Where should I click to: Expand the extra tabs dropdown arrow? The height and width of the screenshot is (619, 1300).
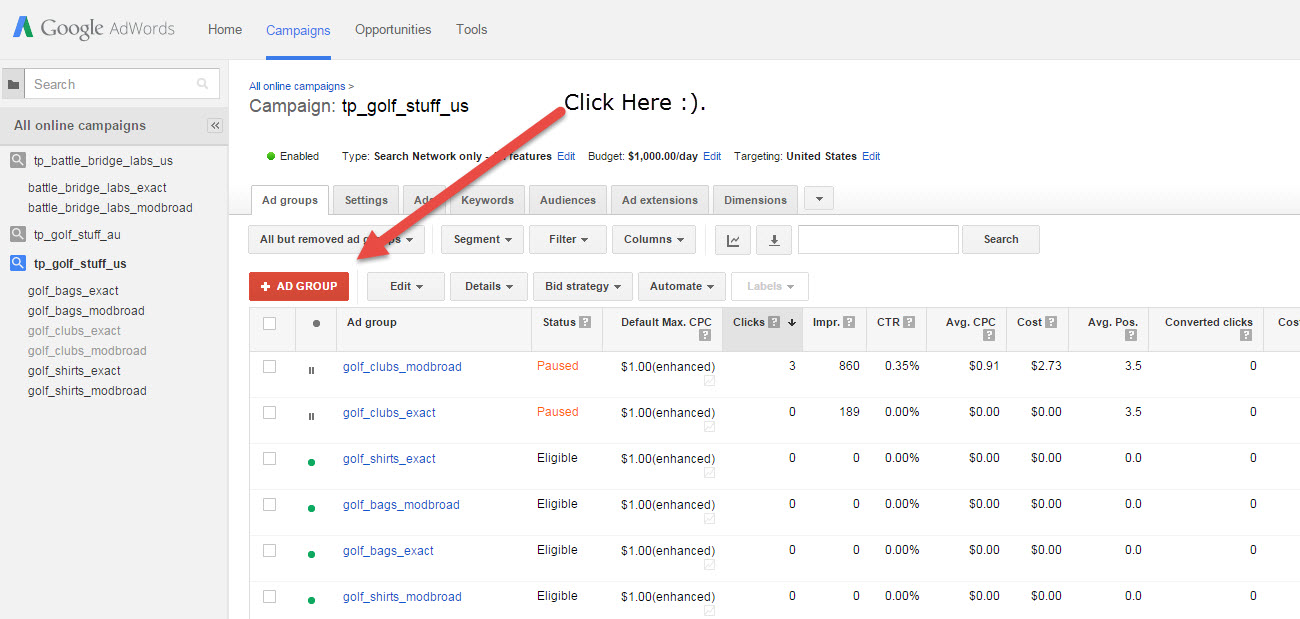[818, 199]
